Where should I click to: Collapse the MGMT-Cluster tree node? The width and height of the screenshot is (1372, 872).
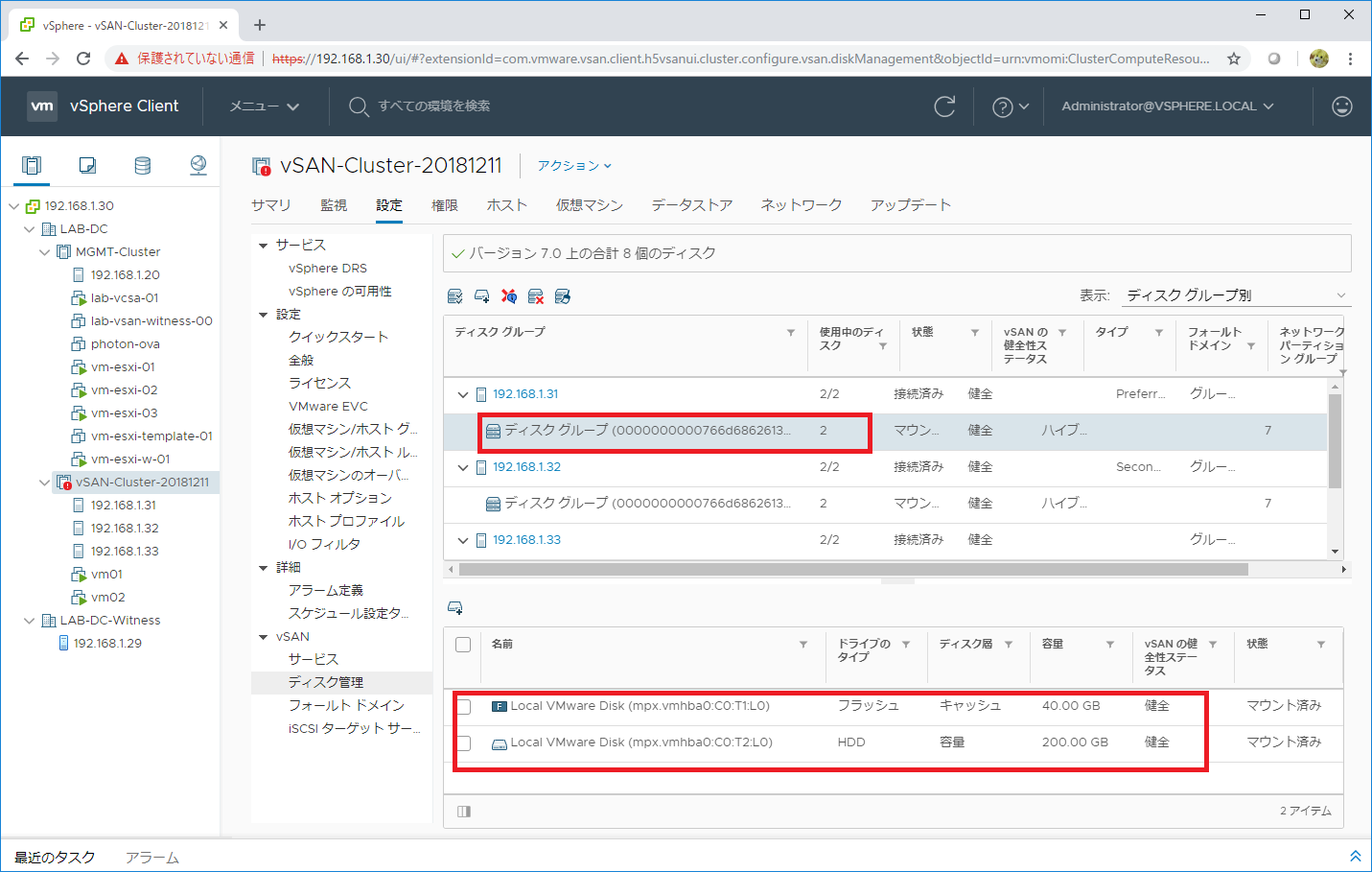44,252
